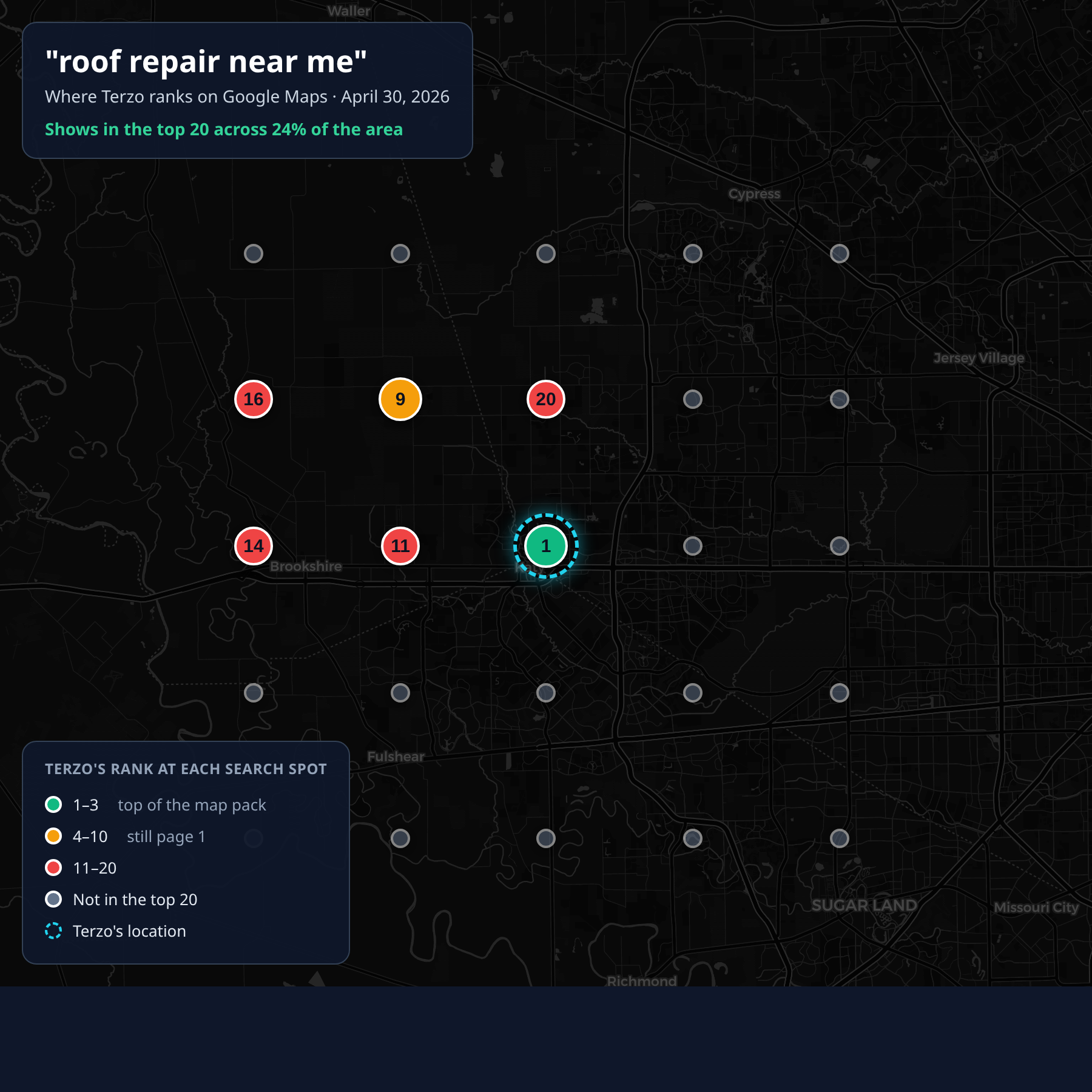Click the green rank 1 marker
1092x1092 pixels.
coord(546,546)
